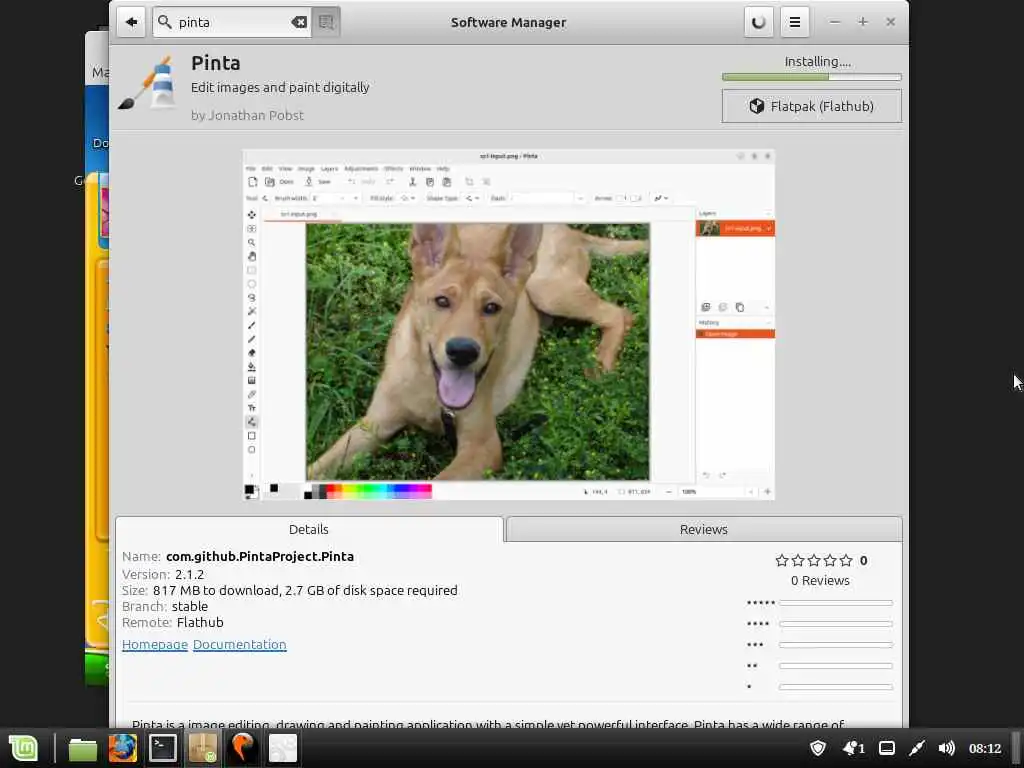Open the volume speaker tray icon

click(x=946, y=748)
